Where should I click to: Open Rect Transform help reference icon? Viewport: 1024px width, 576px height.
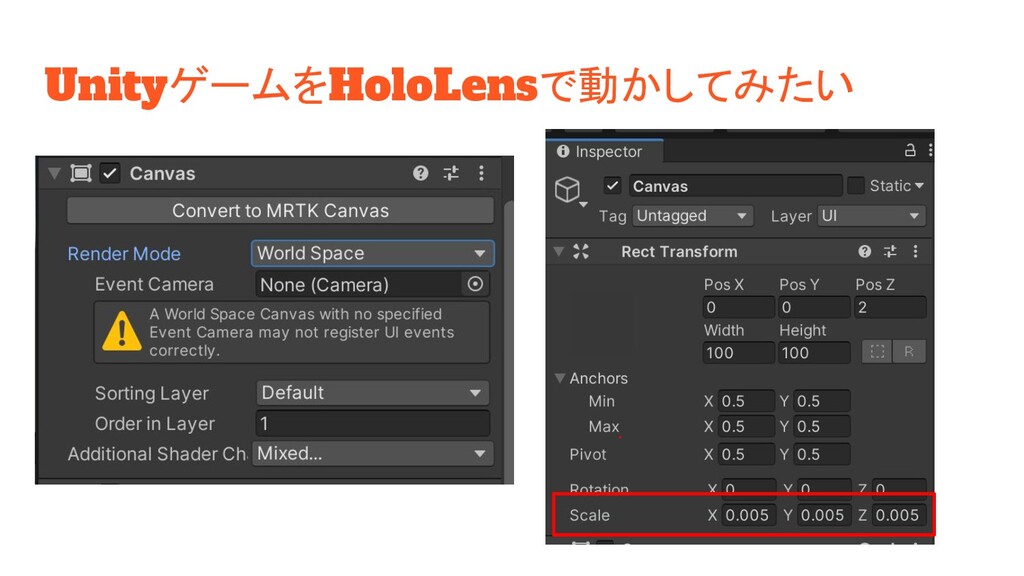click(865, 251)
